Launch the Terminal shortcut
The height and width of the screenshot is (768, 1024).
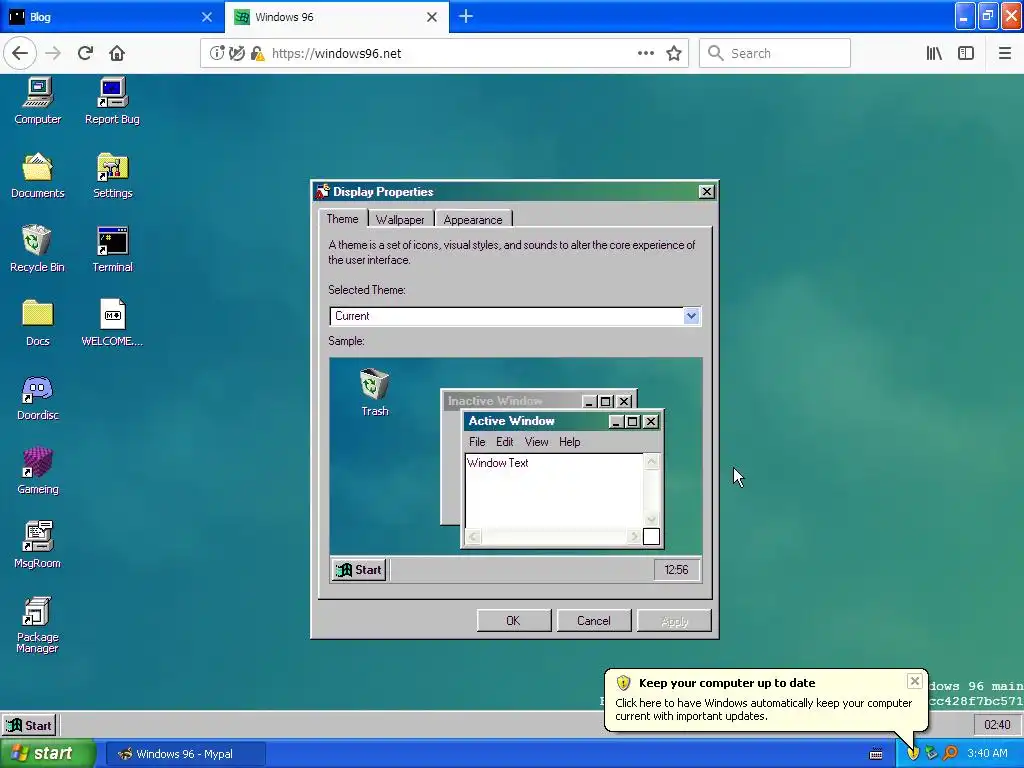point(112,249)
